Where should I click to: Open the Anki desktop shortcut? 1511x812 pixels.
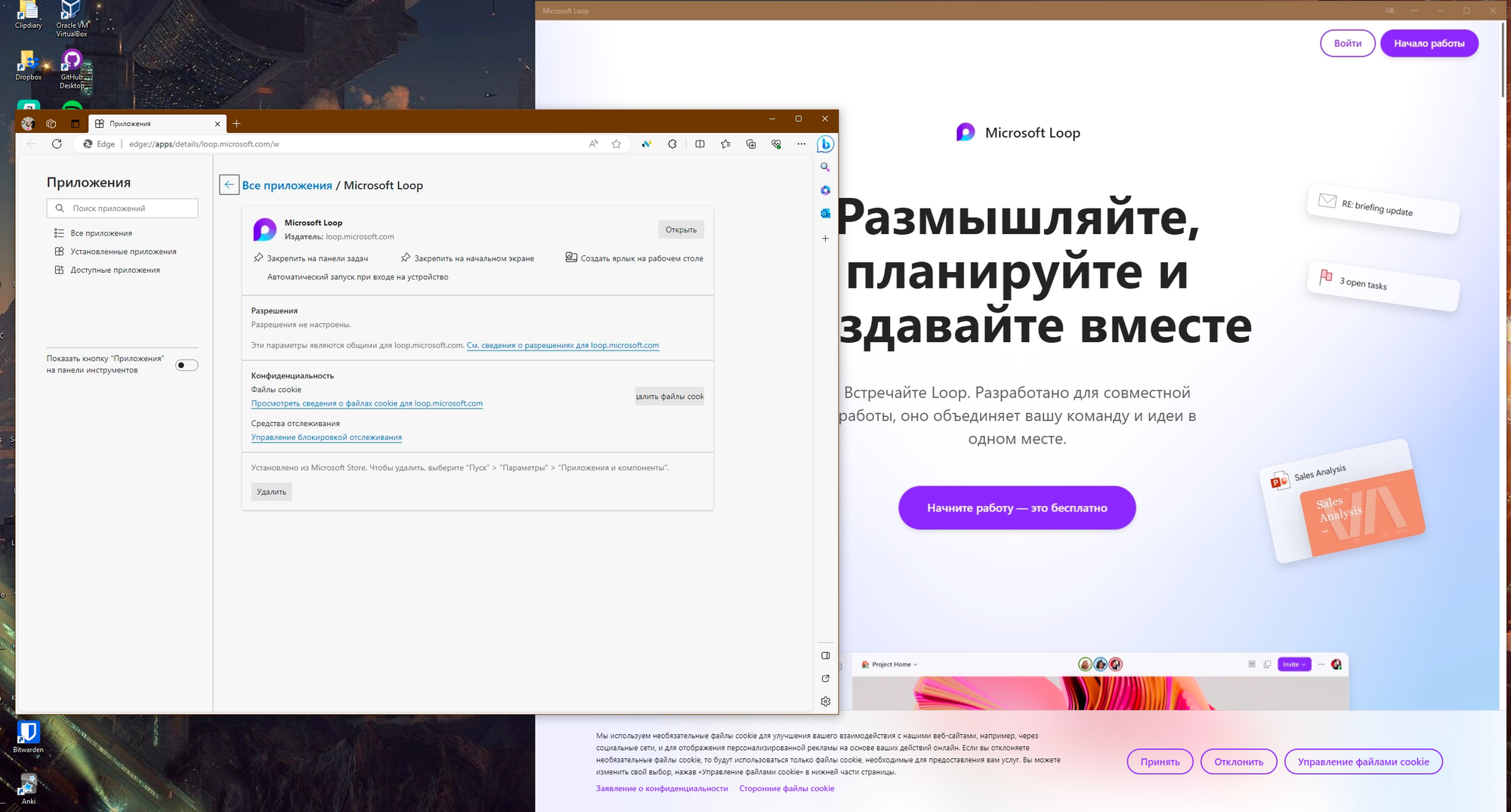(x=29, y=789)
